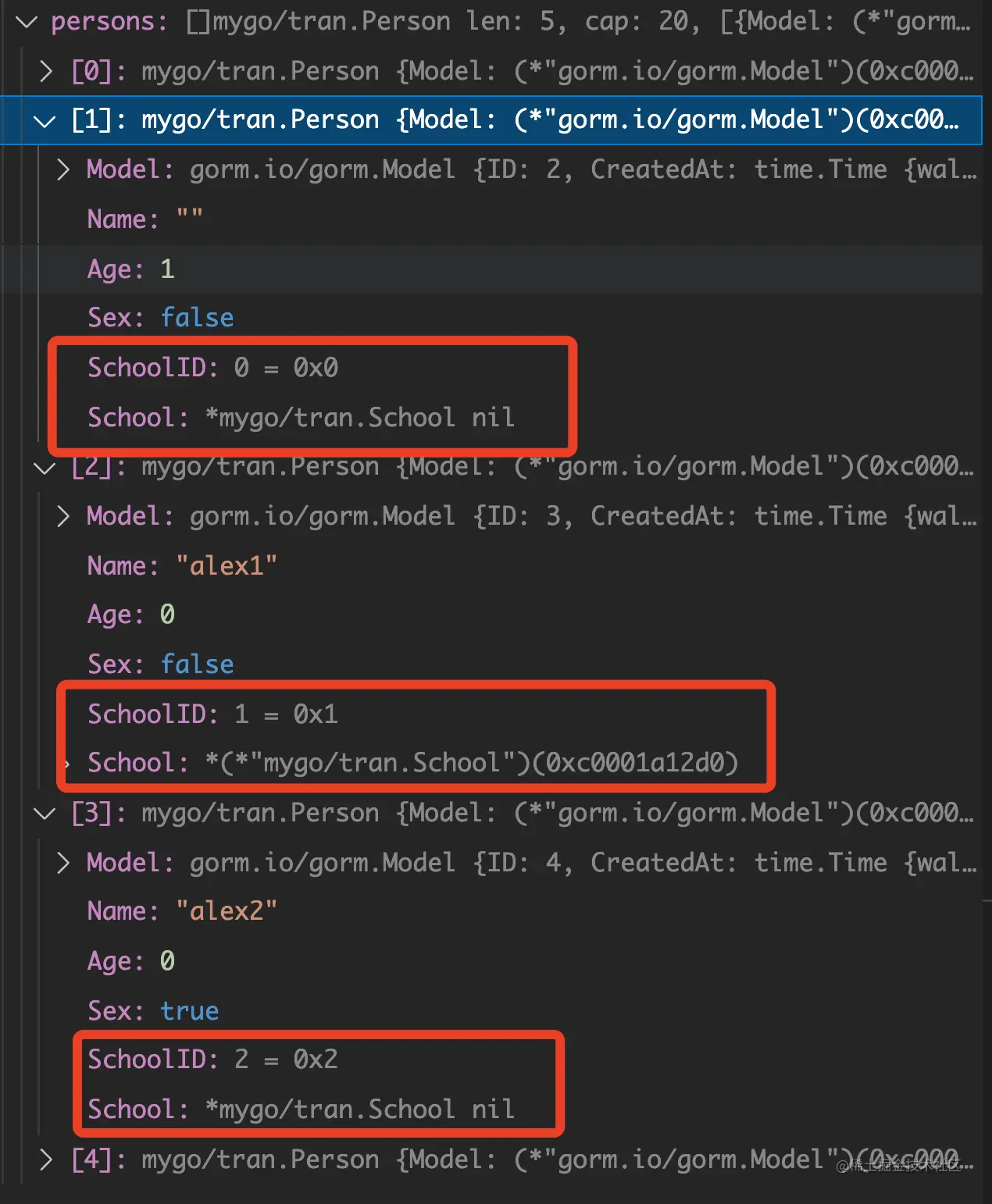The height and width of the screenshot is (1204, 992).
Task: Select persons [2] mygo/tran.Person row
Action: (492, 467)
